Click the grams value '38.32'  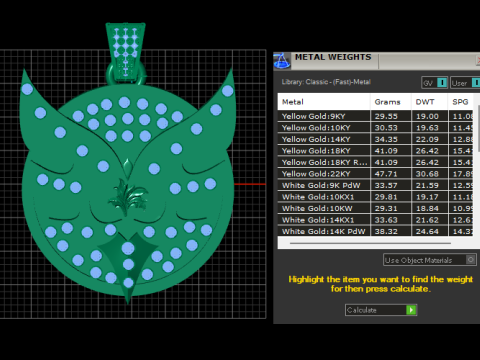click(x=386, y=231)
